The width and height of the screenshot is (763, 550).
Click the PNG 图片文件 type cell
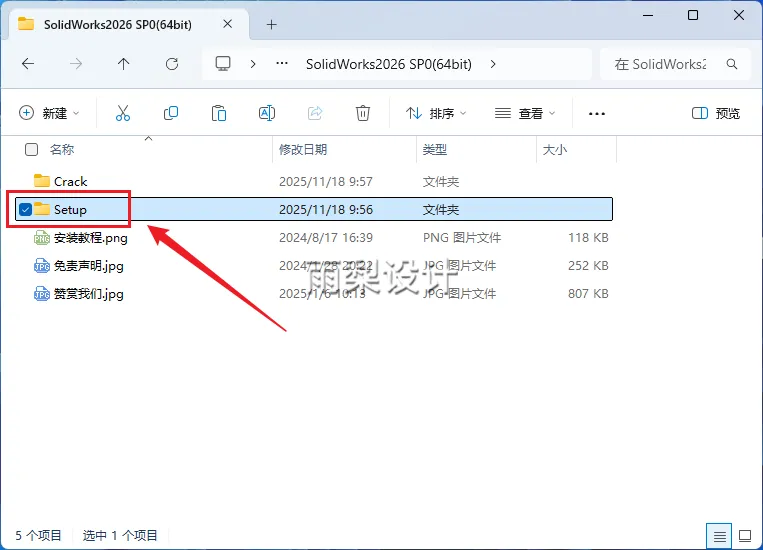click(x=462, y=238)
